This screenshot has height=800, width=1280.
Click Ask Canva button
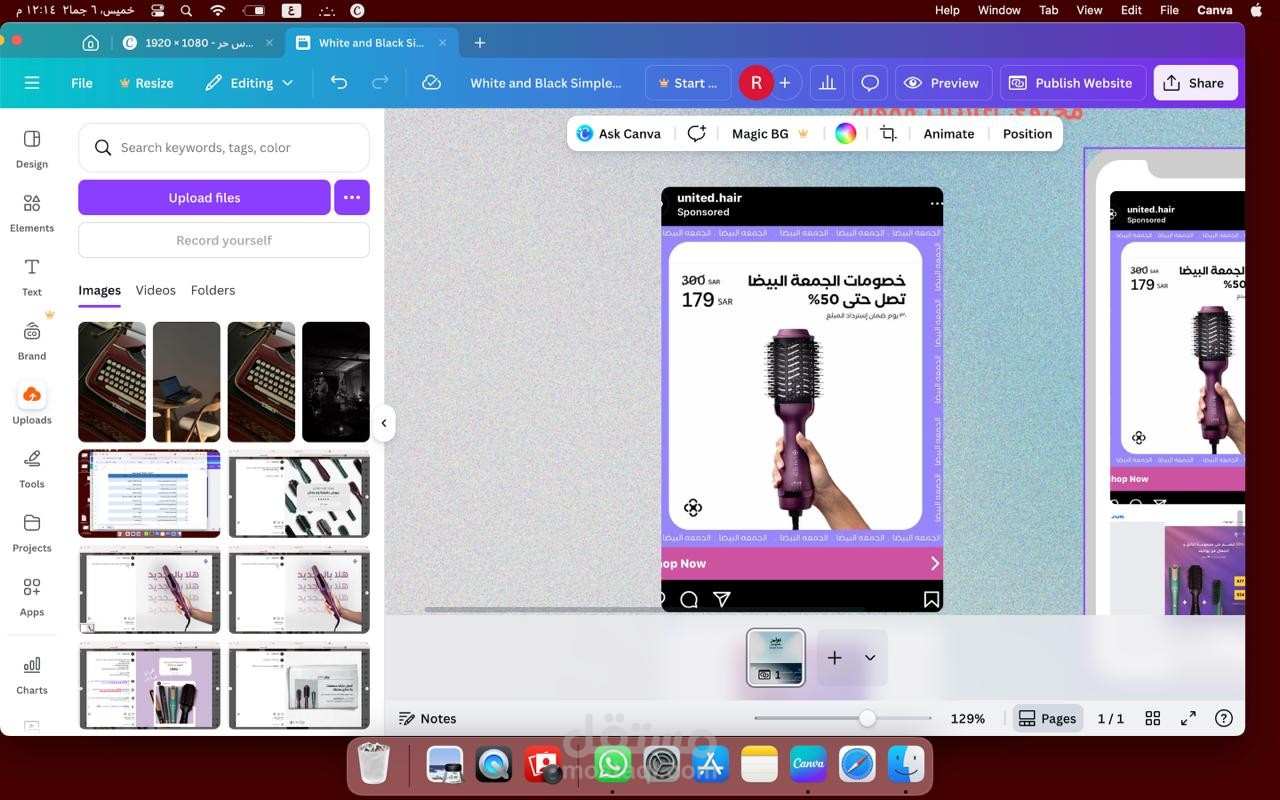click(619, 133)
